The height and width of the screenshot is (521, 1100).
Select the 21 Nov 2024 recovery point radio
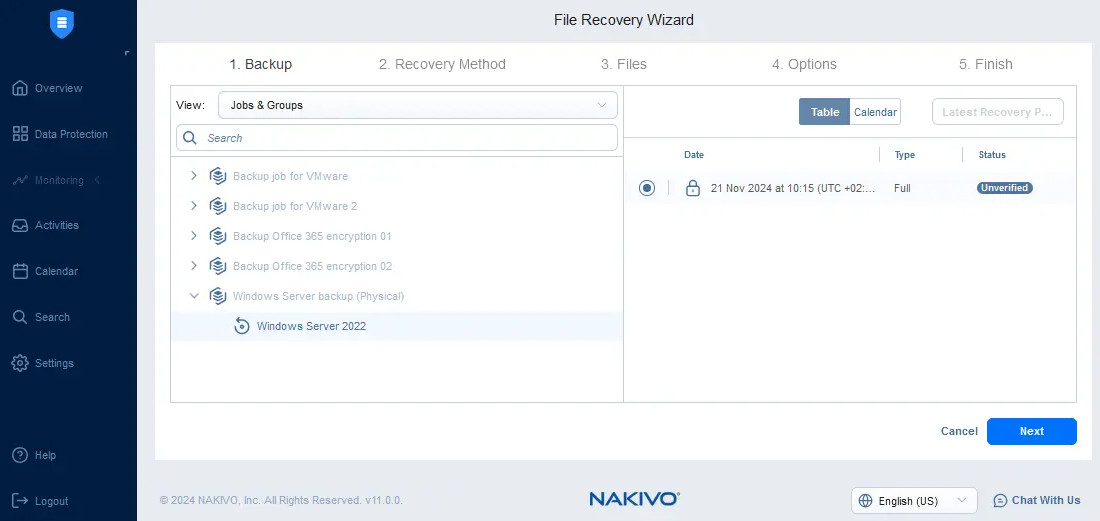(647, 188)
